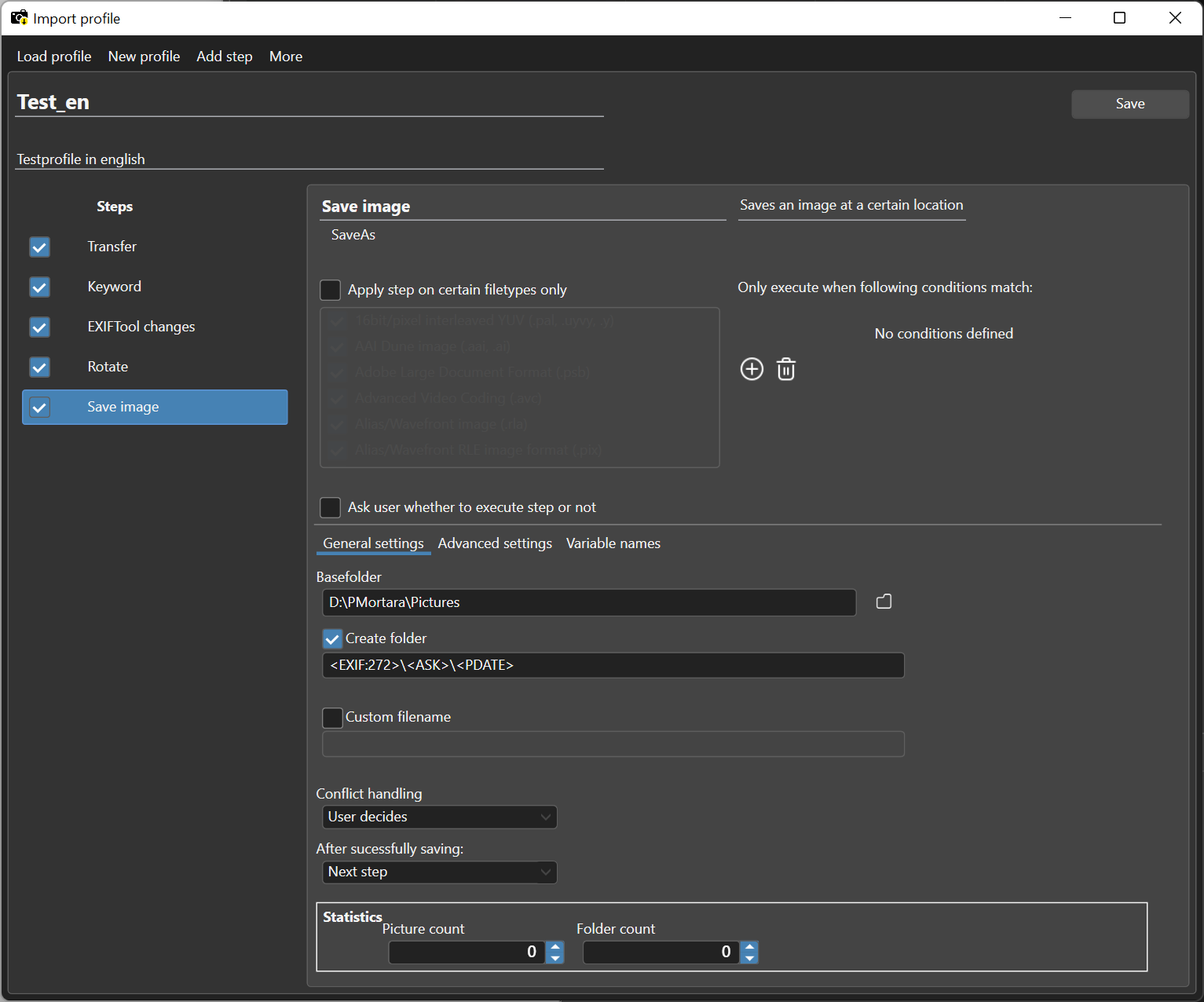This screenshot has width=1204, height=1002.
Task: Select the Rotate step in the list
Action: coord(108,367)
